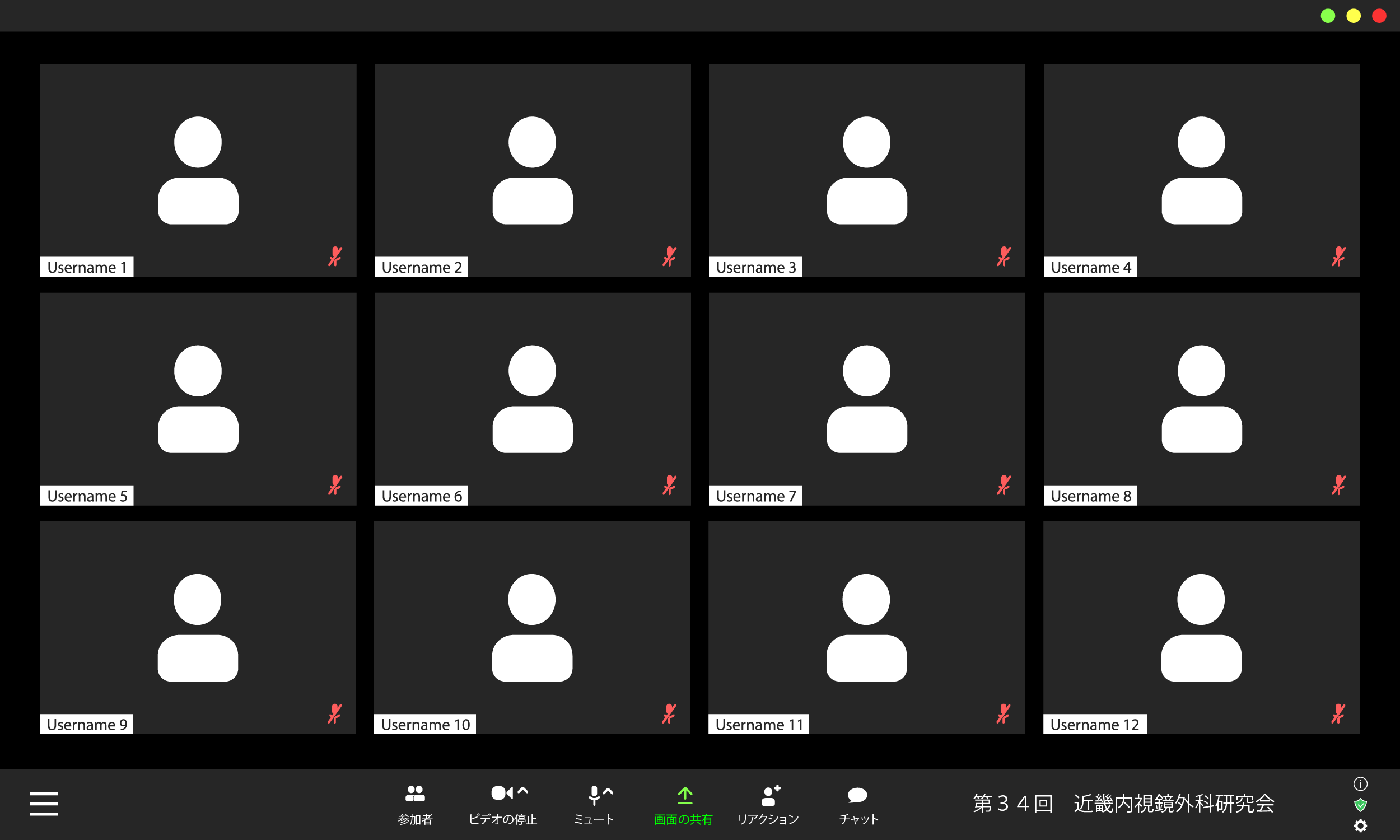The height and width of the screenshot is (840, 1400).
Task: Click the stop video camera icon
Action: click(x=501, y=793)
